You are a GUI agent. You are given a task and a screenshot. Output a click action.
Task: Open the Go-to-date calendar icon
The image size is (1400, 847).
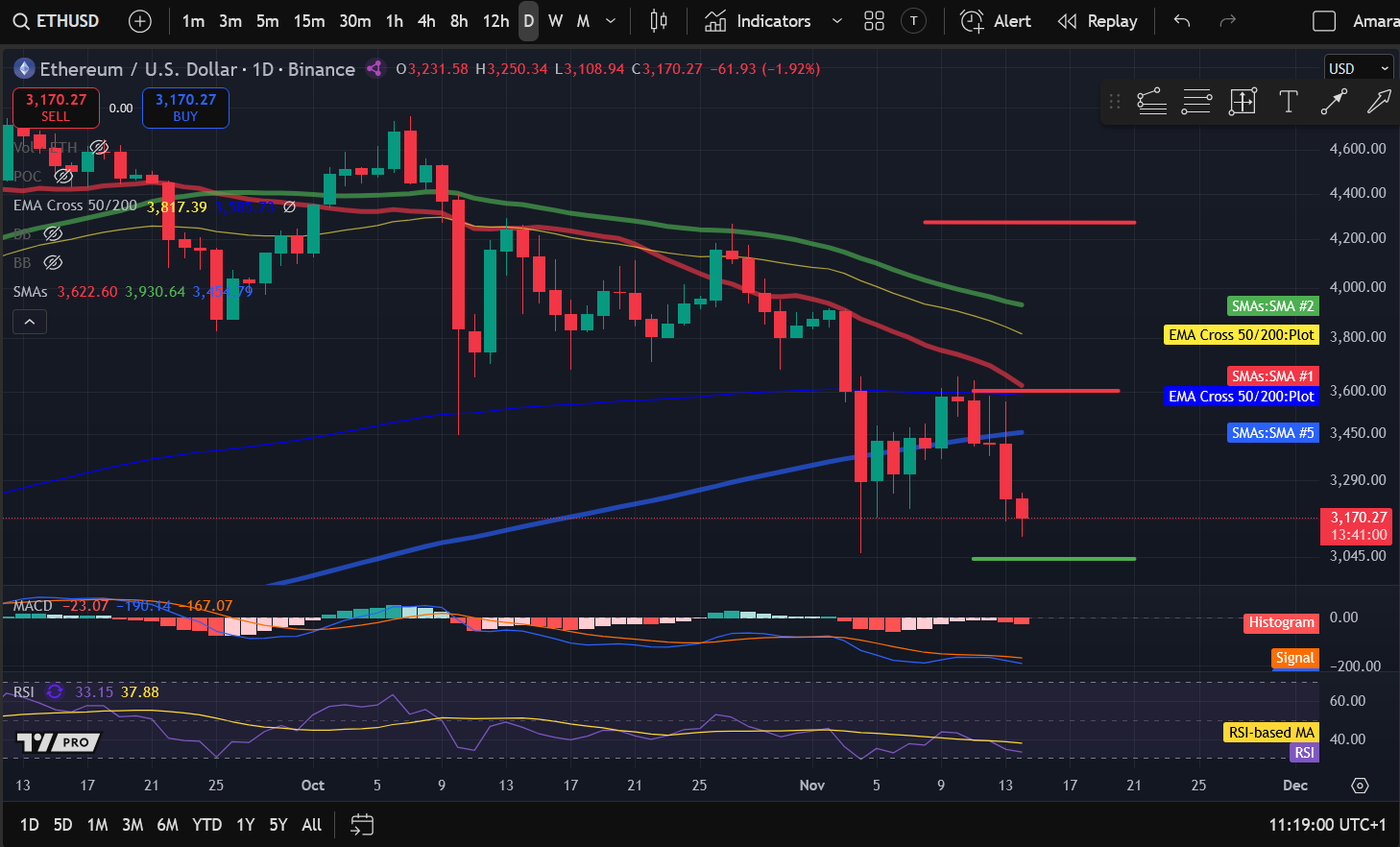(x=362, y=824)
